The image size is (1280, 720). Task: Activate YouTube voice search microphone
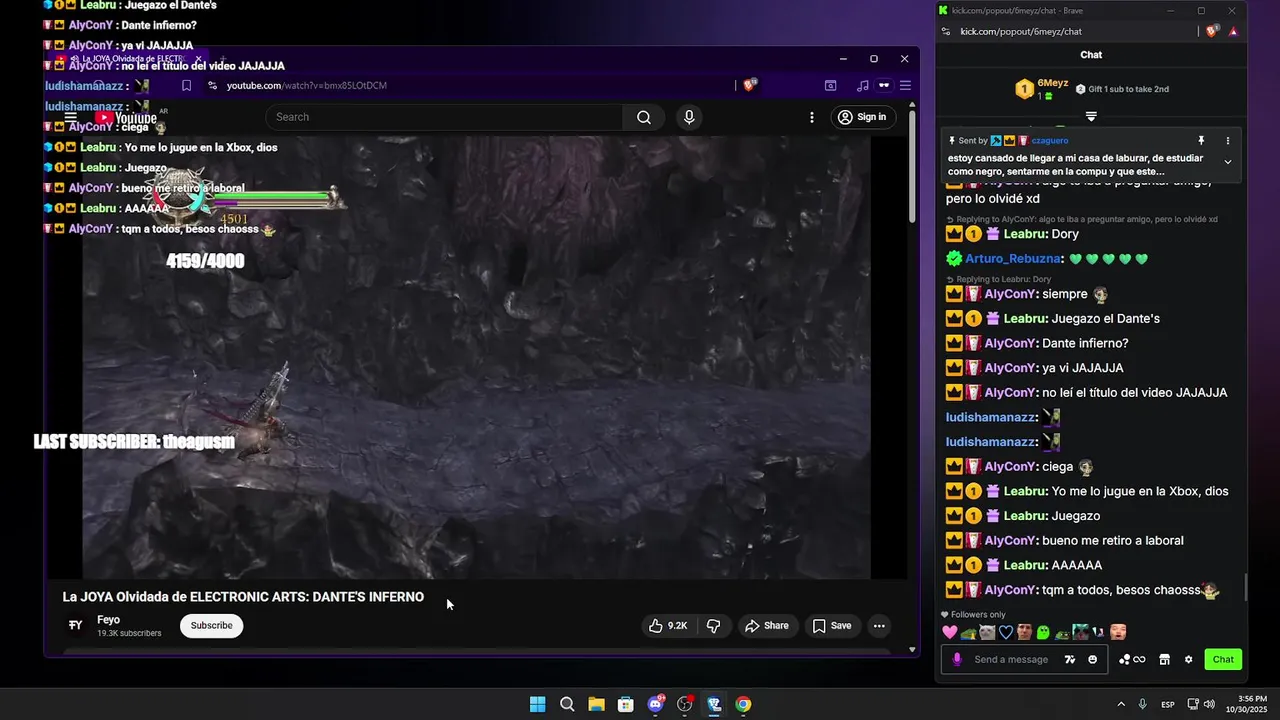tap(689, 117)
